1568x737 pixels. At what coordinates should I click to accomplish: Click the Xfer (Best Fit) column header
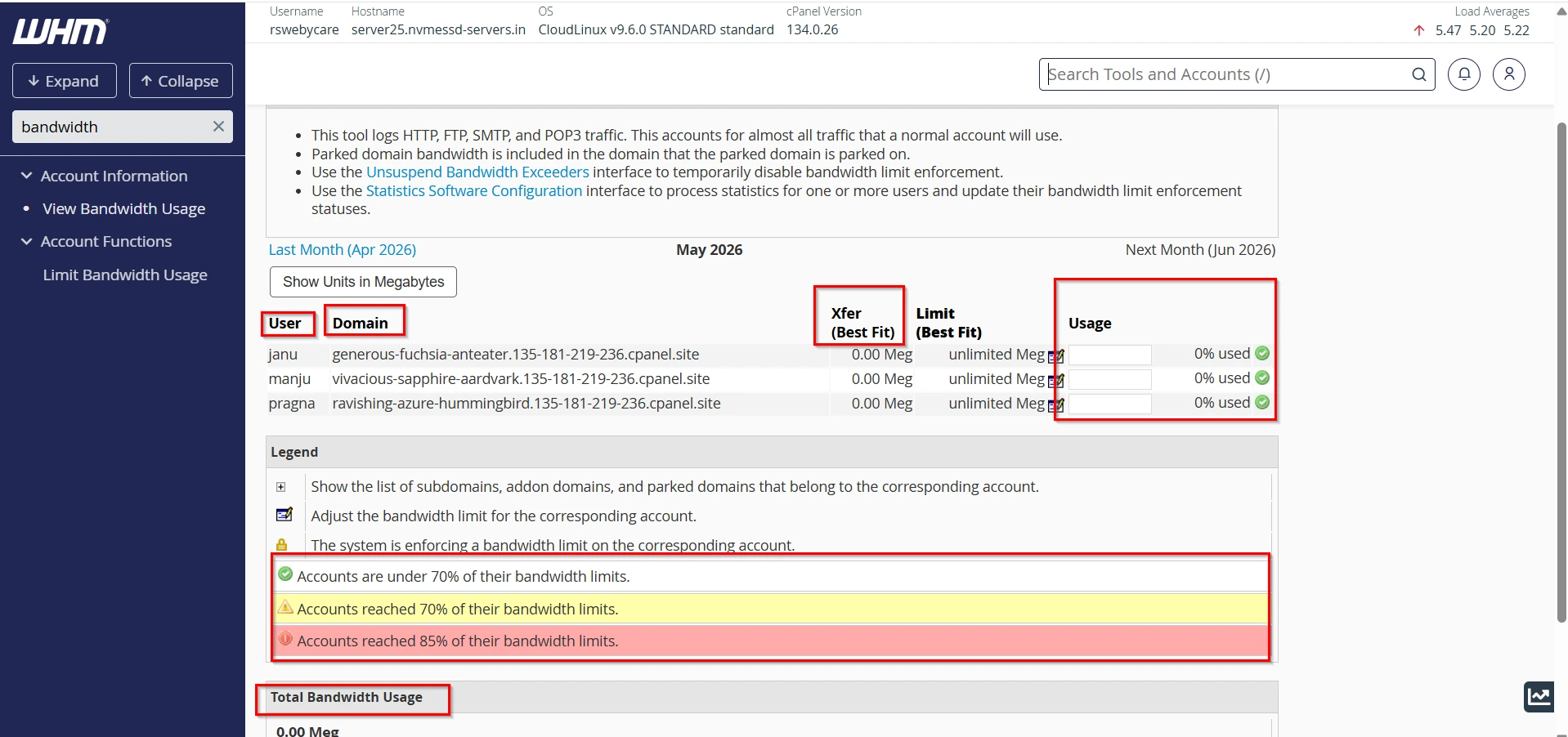pos(862,323)
